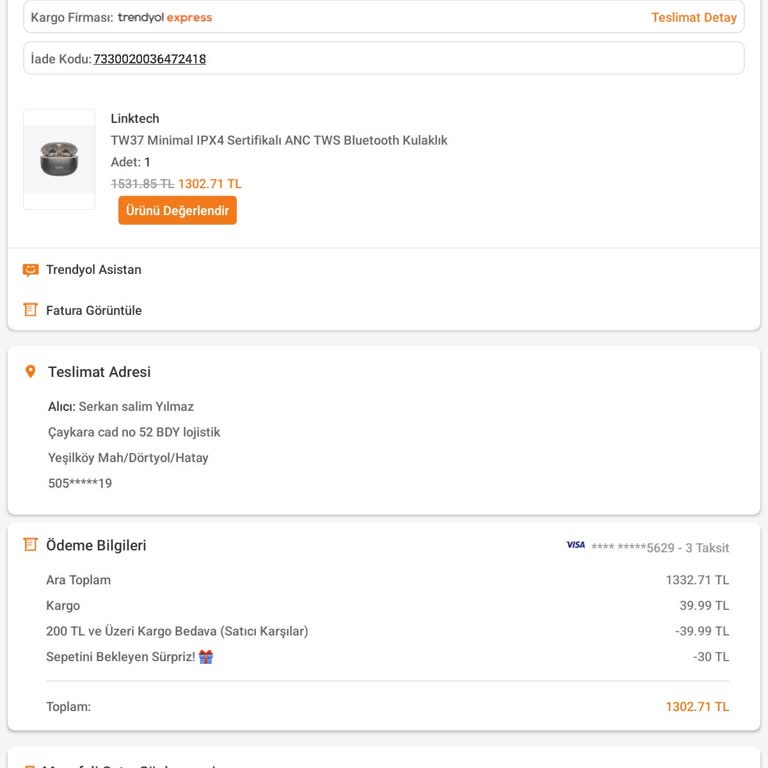The image size is (768, 768).
Task: Click the Trendyol Asistan chat icon
Action: (31, 270)
